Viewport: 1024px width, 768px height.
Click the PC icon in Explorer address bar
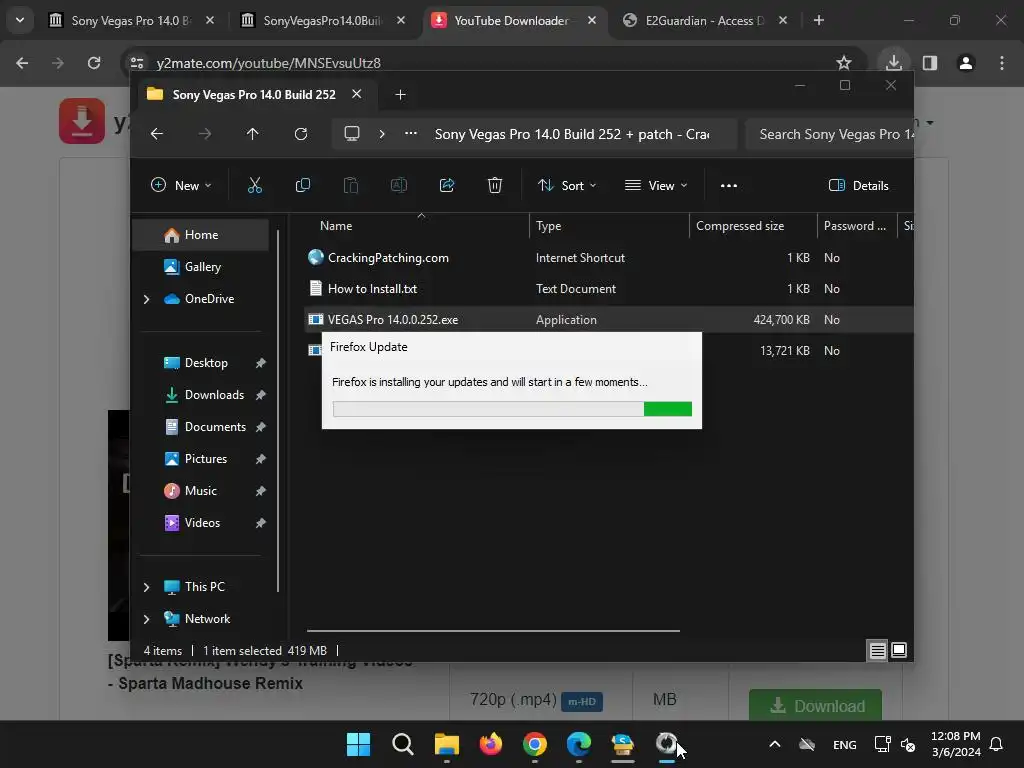coord(351,134)
